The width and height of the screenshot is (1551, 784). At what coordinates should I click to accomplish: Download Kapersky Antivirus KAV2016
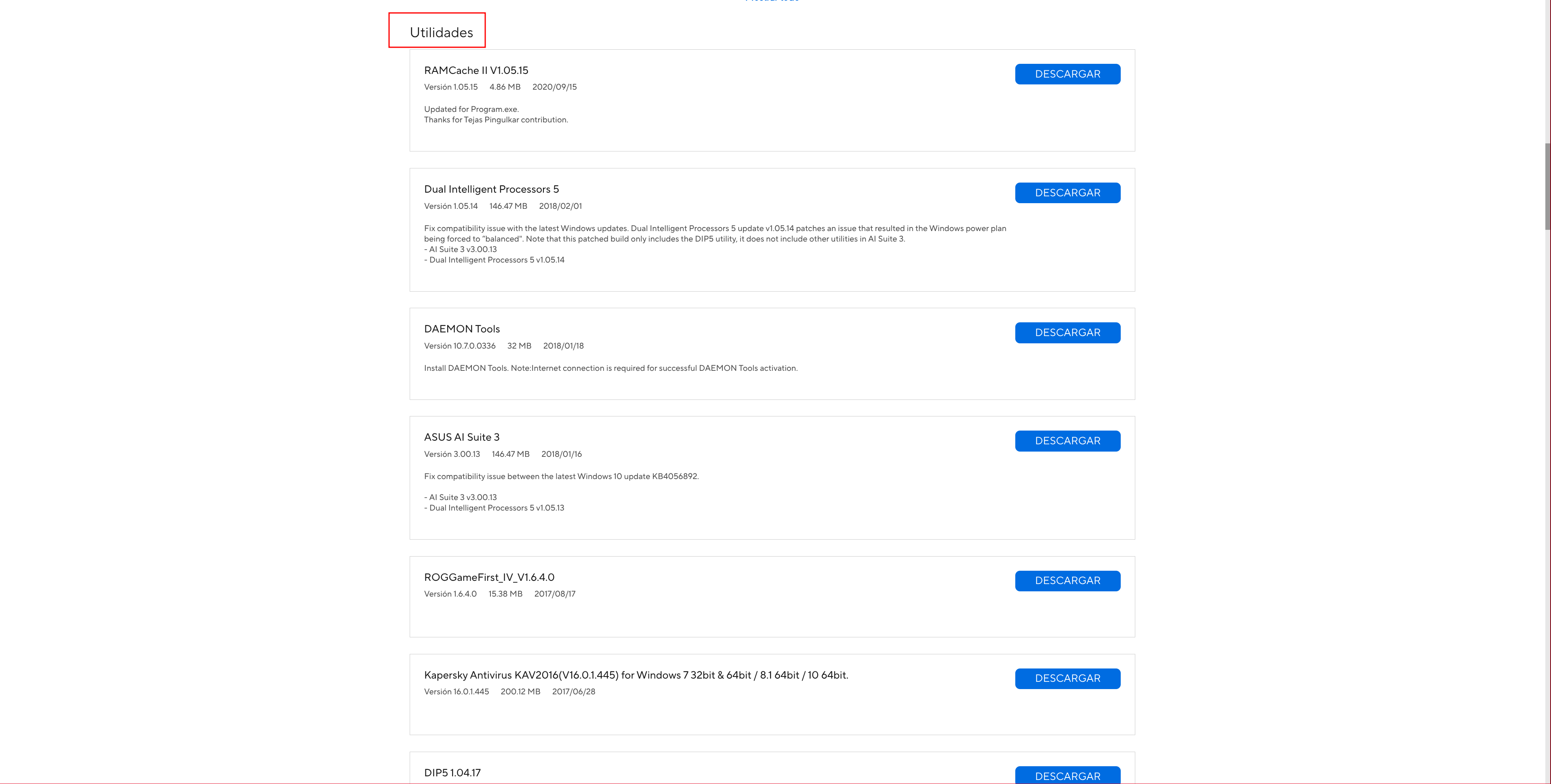click(x=1067, y=679)
